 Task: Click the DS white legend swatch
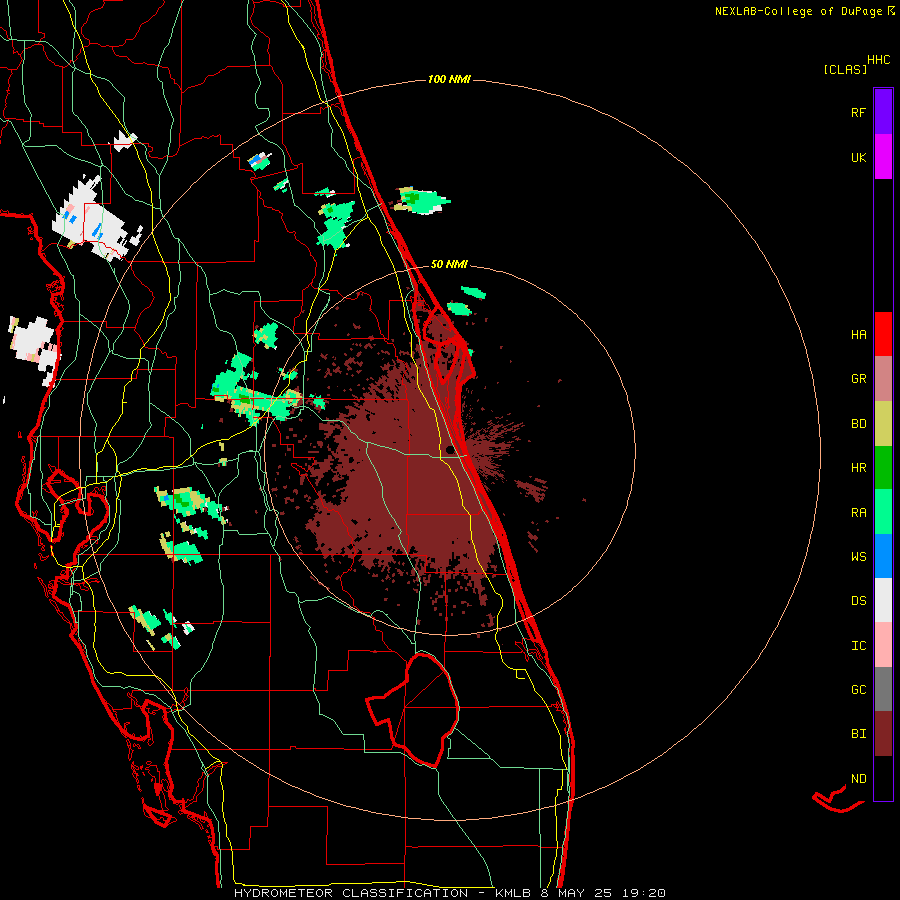(x=883, y=600)
